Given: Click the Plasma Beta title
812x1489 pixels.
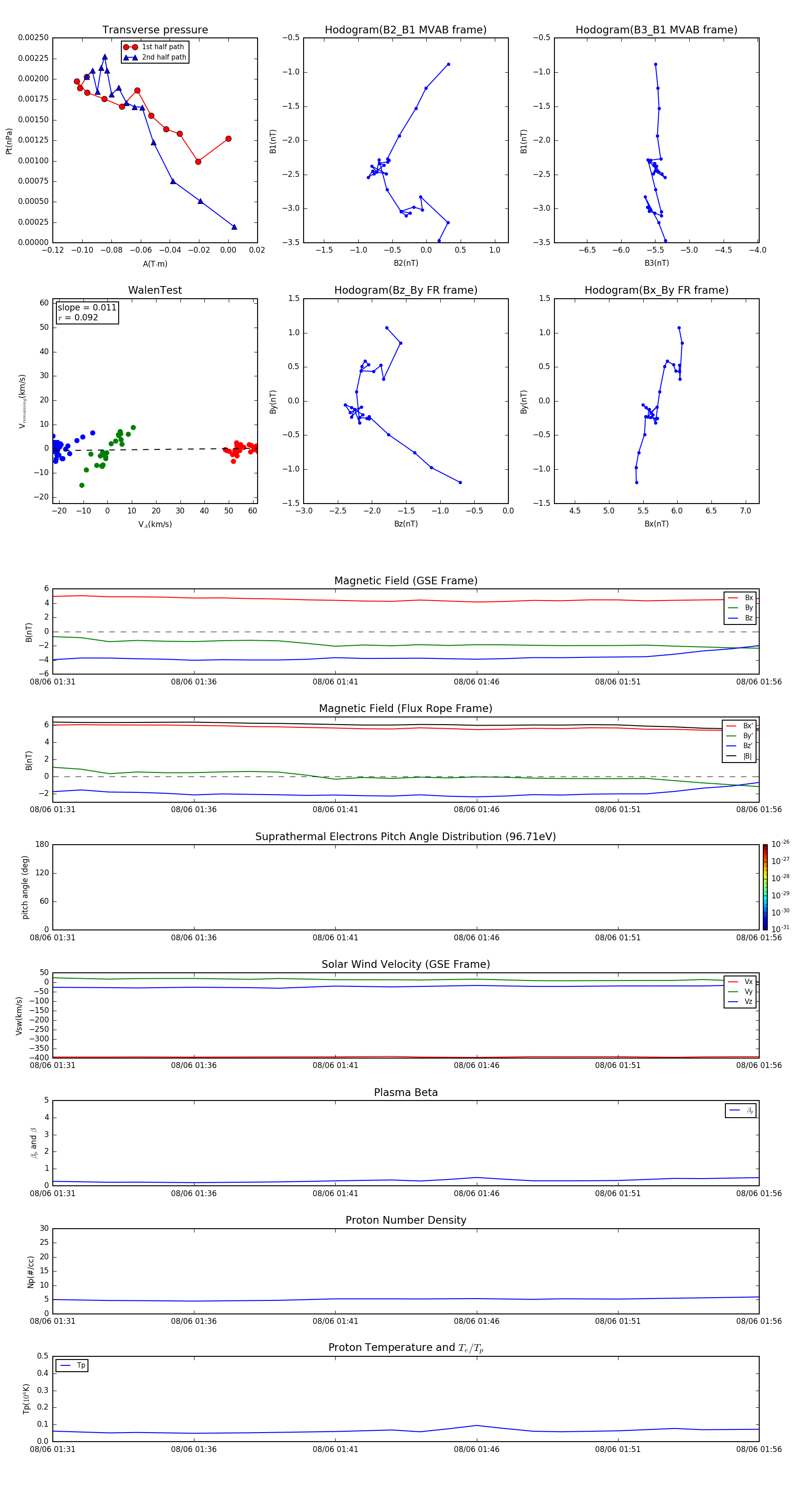Looking at the screenshot, I should click(406, 1092).
